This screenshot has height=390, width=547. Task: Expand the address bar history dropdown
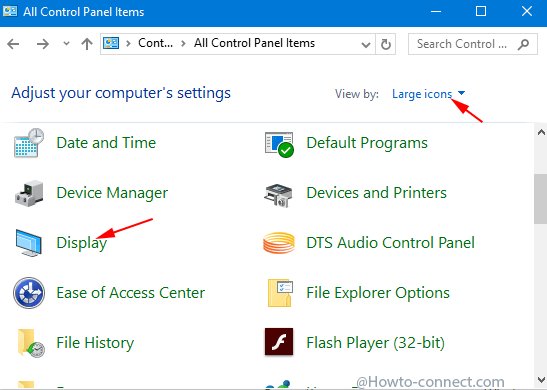[x=366, y=45]
